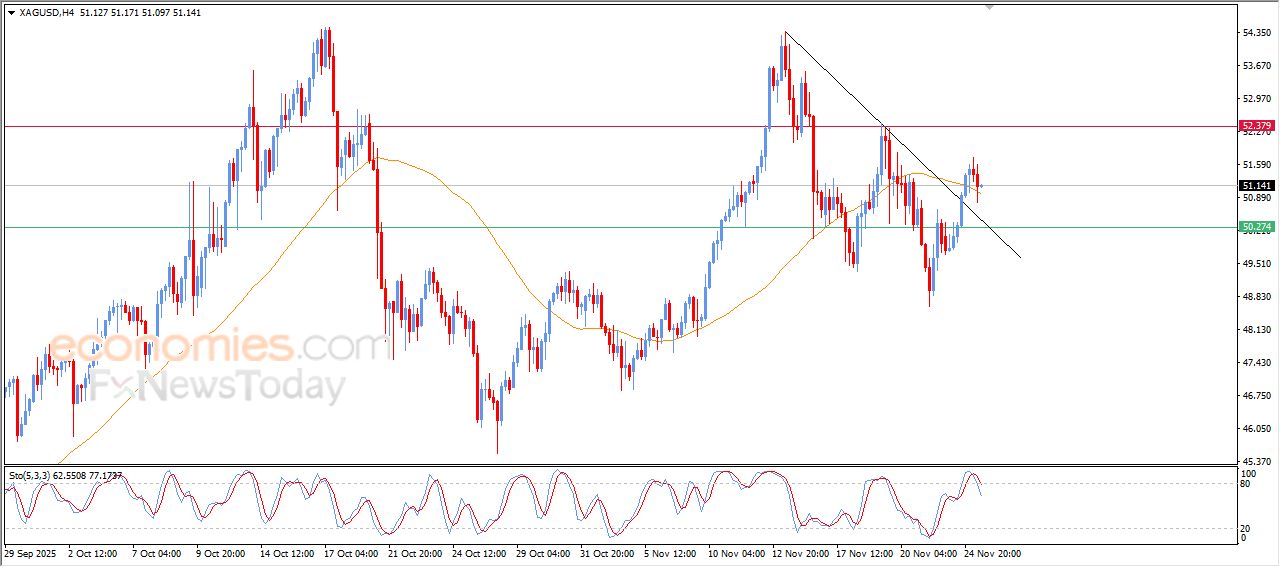
Task: Select the black 51.141 current price label
Action: (x=1256, y=186)
